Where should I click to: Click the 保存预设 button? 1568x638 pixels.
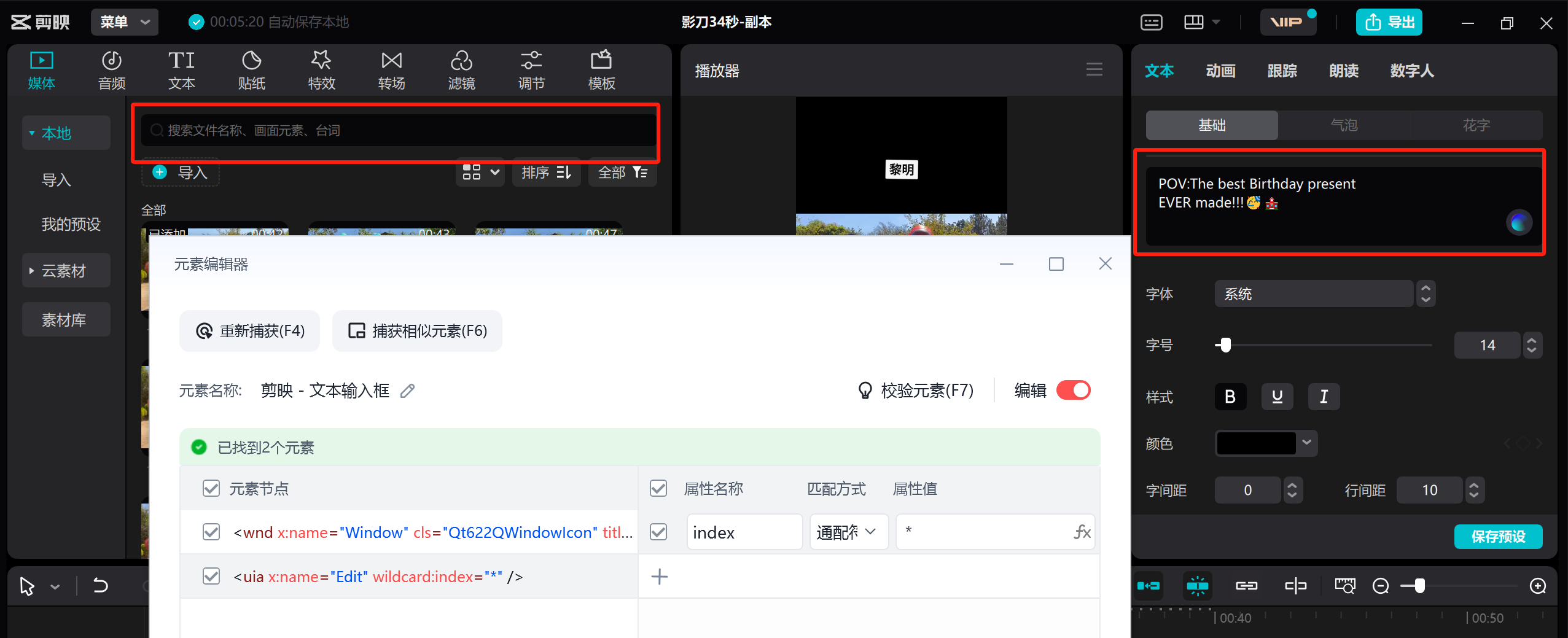(1498, 537)
